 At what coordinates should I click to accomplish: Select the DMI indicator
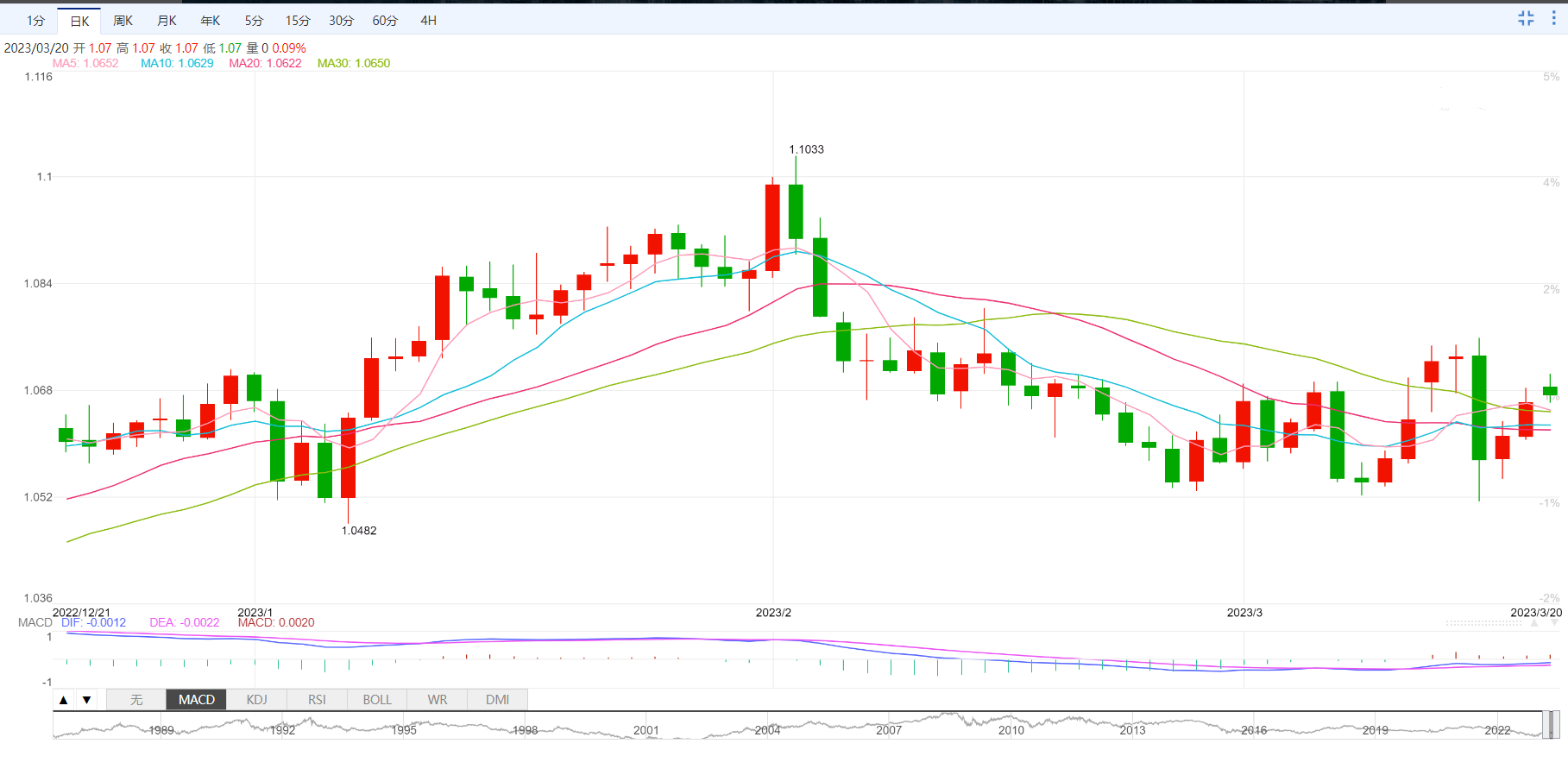(497, 700)
